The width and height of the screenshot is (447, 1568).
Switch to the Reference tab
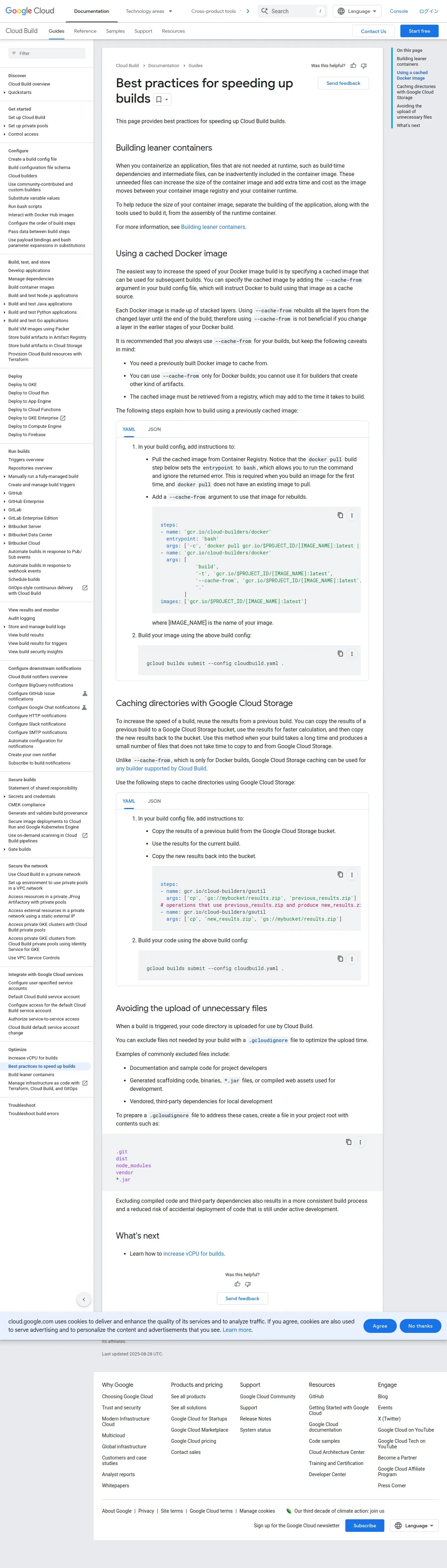[85, 31]
